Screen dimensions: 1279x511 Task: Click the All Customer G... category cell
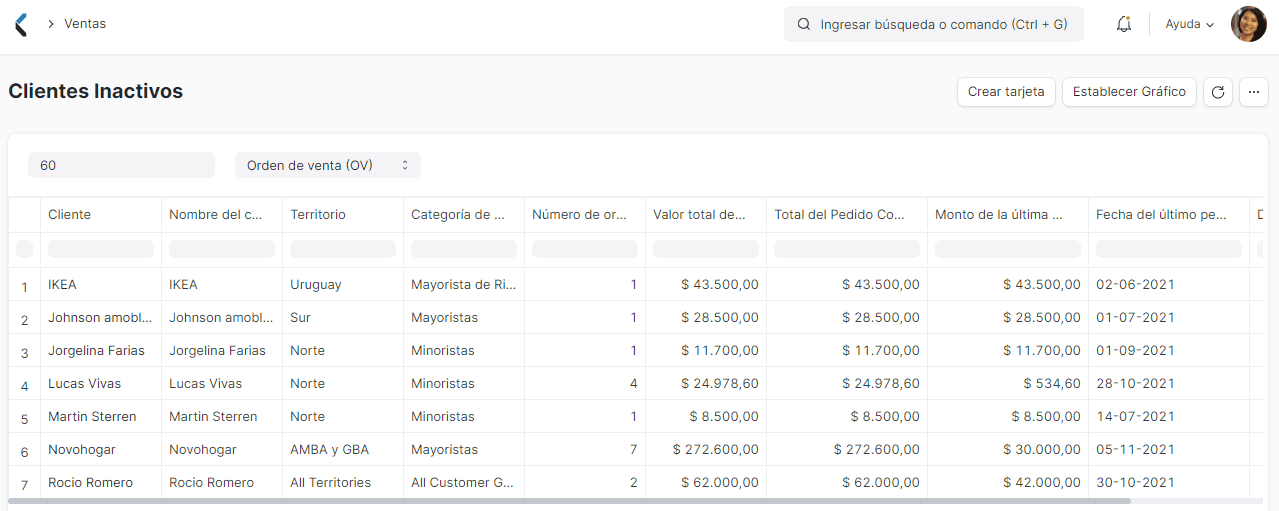pyautogui.click(x=463, y=482)
